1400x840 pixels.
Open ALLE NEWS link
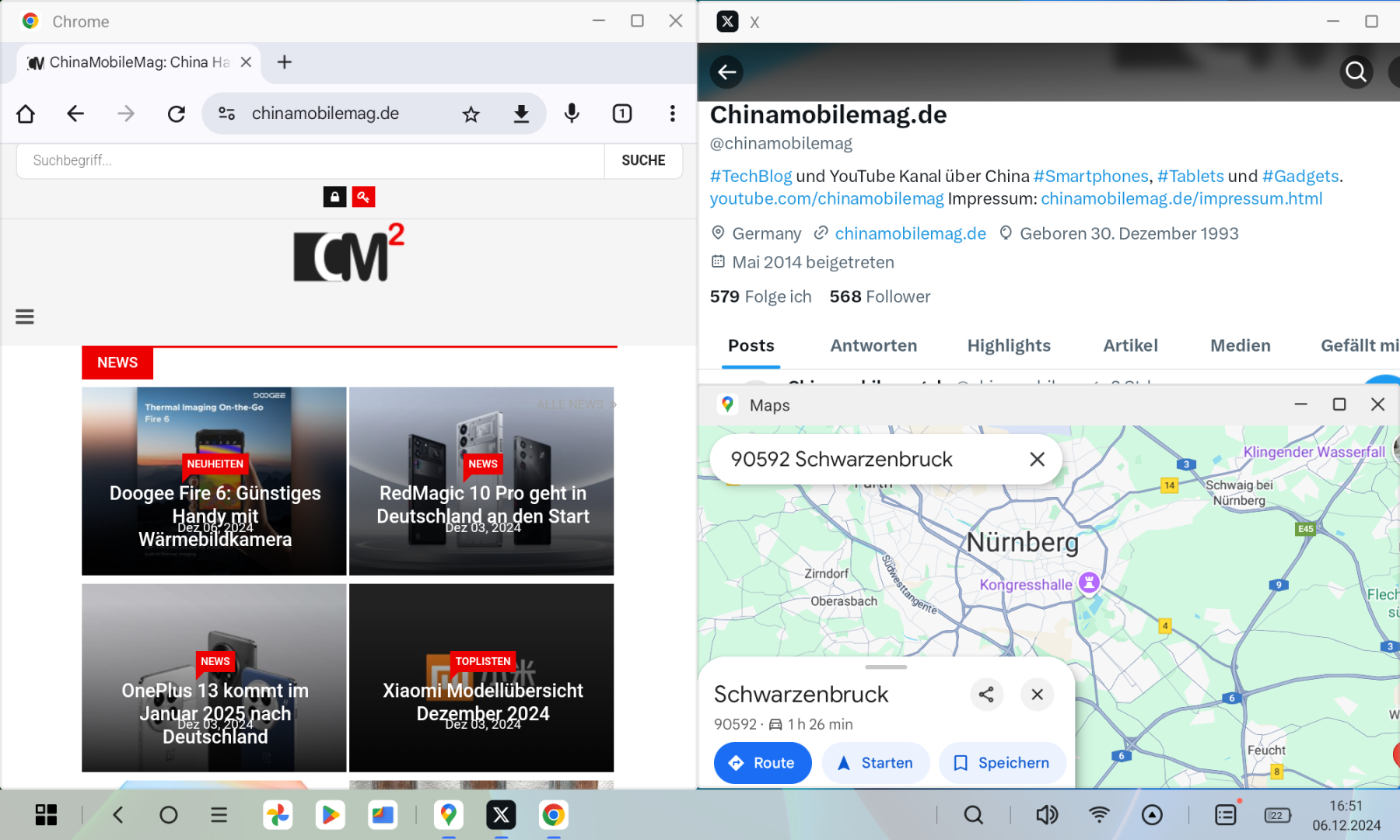[576, 404]
